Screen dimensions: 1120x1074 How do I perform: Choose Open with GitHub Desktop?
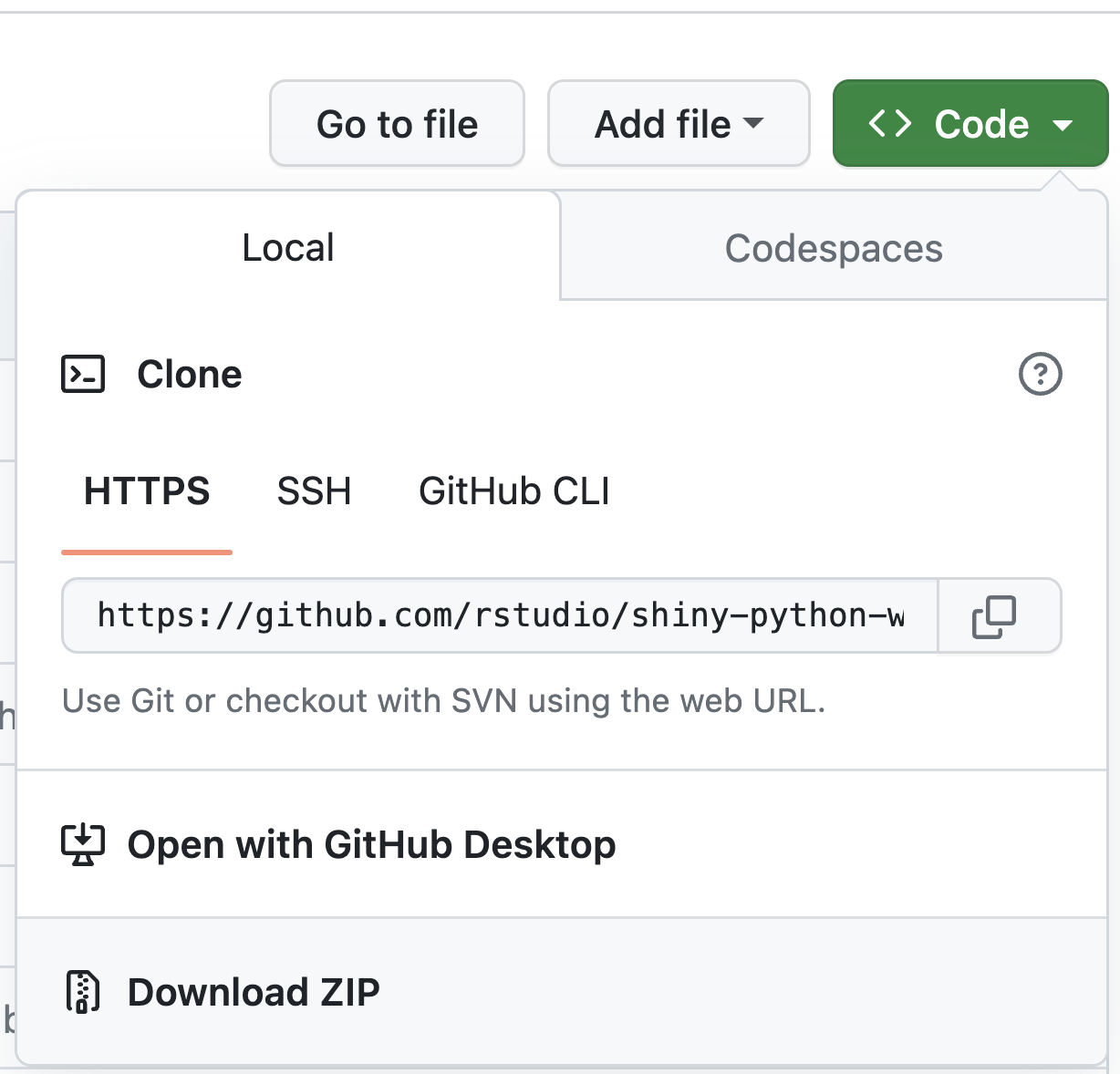[562, 844]
